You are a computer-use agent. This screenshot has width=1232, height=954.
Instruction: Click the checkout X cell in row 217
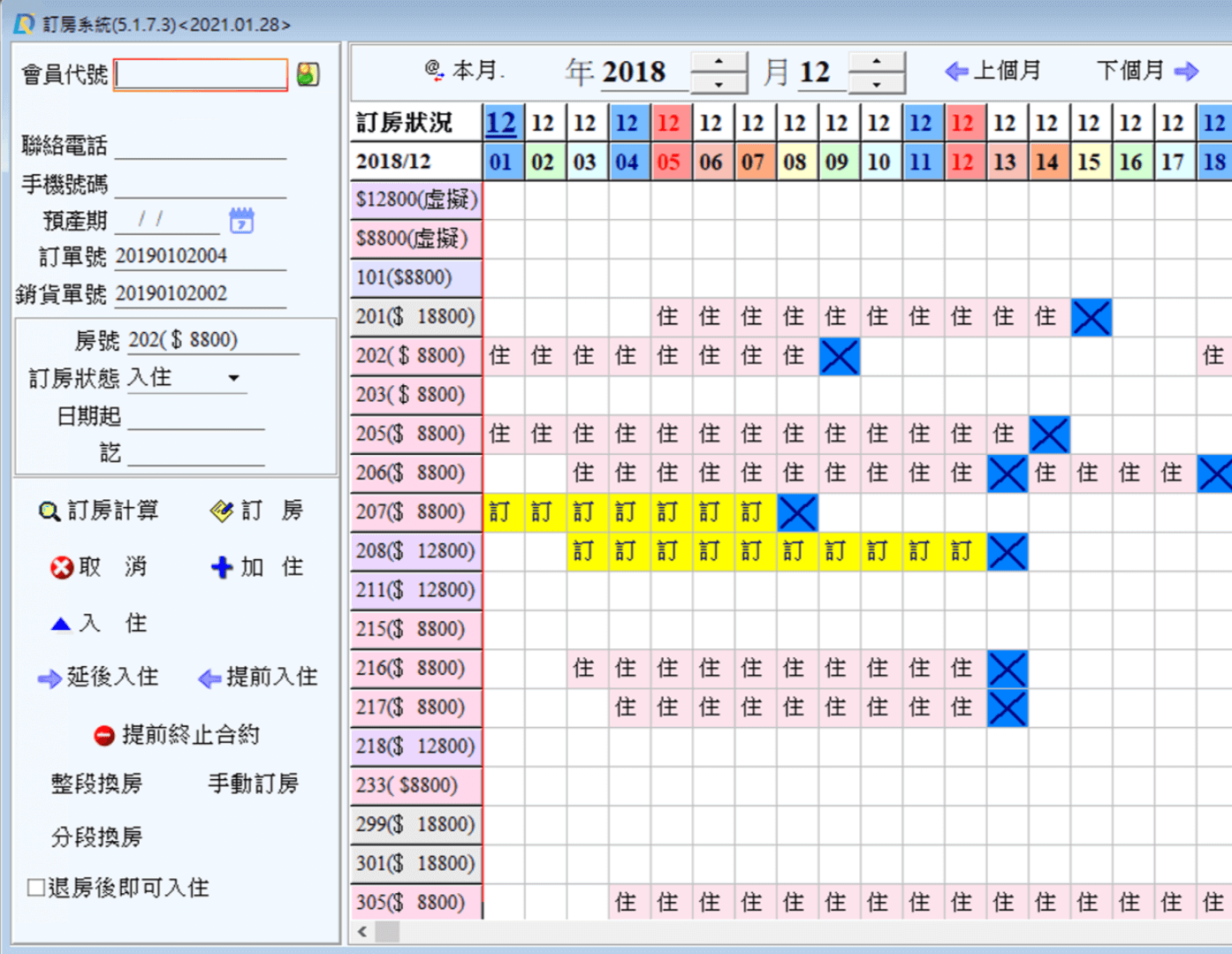tap(1007, 708)
